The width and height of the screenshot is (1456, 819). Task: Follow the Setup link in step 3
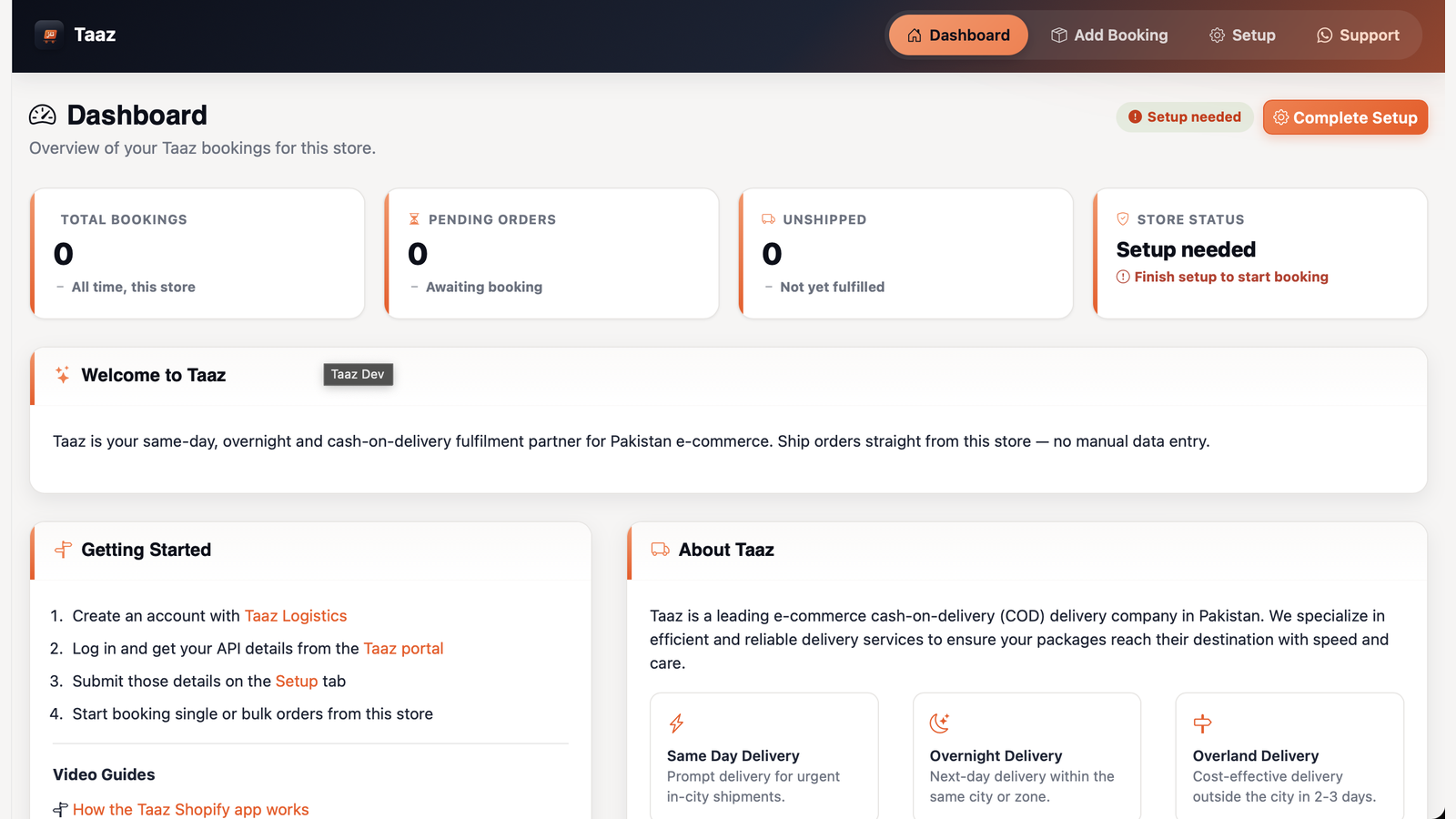click(297, 682)
